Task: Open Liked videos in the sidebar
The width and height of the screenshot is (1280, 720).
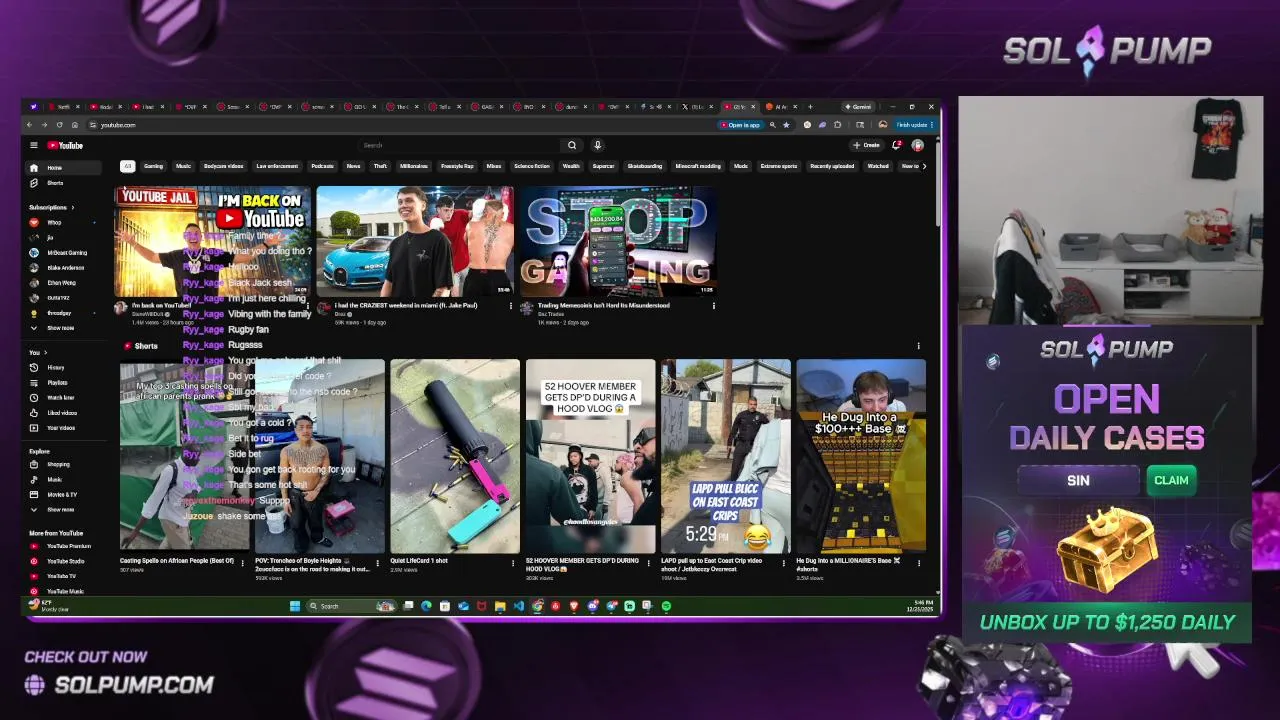Action: coord(61,413)
